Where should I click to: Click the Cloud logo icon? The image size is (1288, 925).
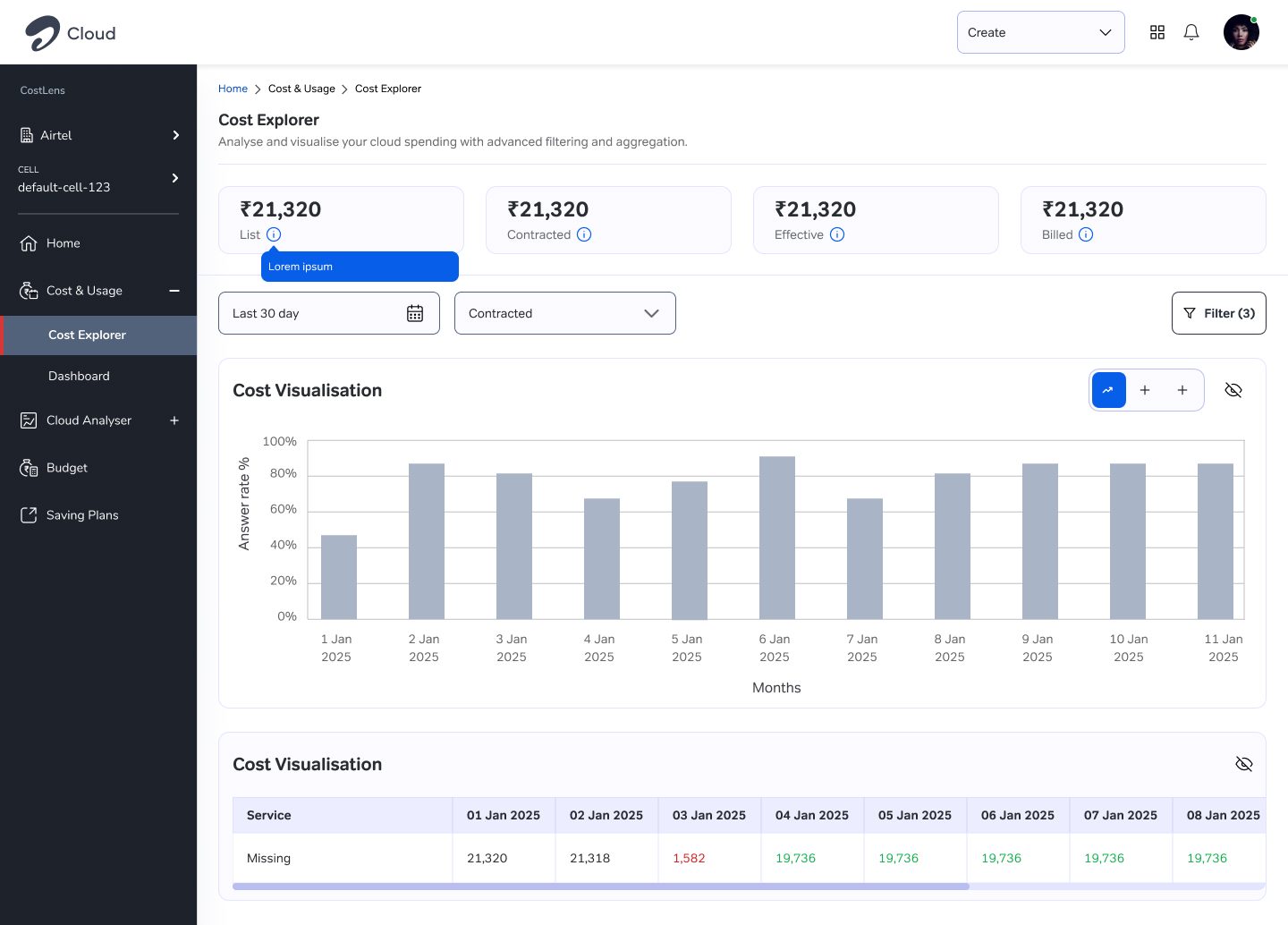coord(42,33)
